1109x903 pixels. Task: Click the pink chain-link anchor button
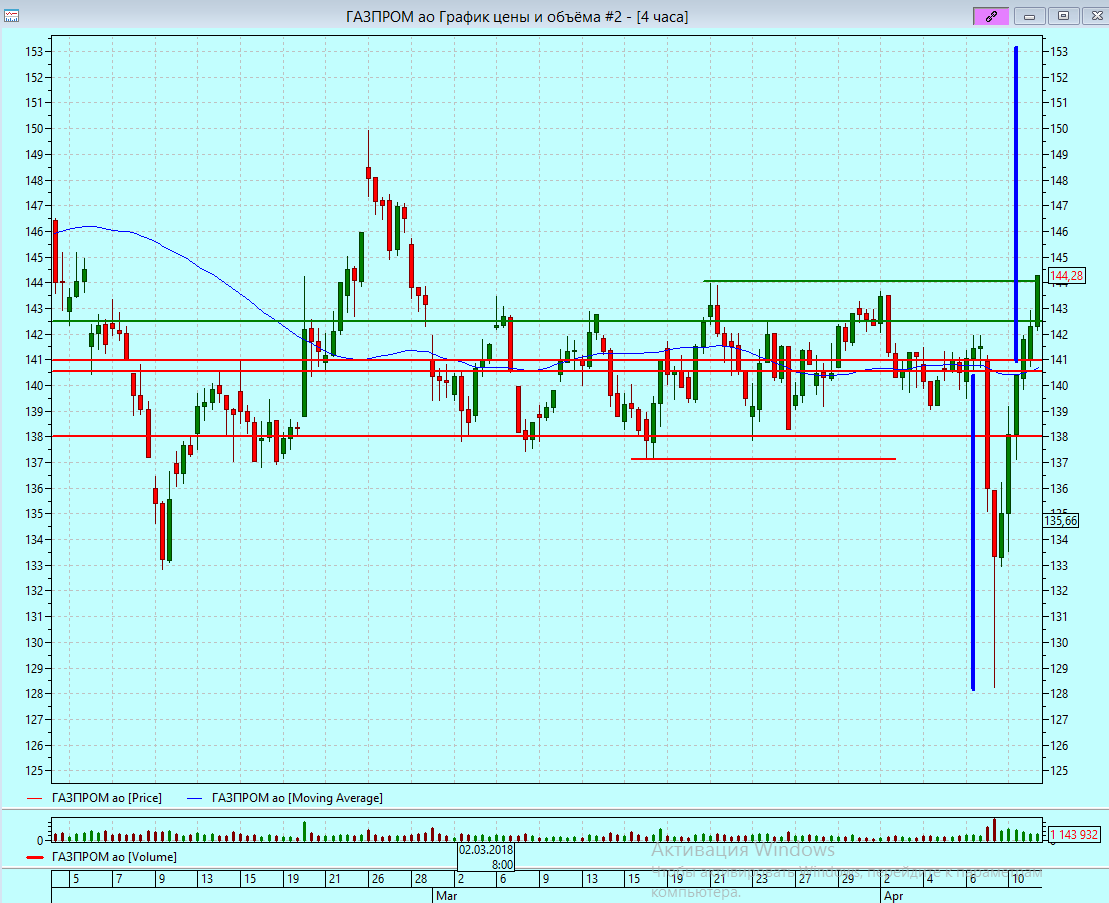coord(991,16)
